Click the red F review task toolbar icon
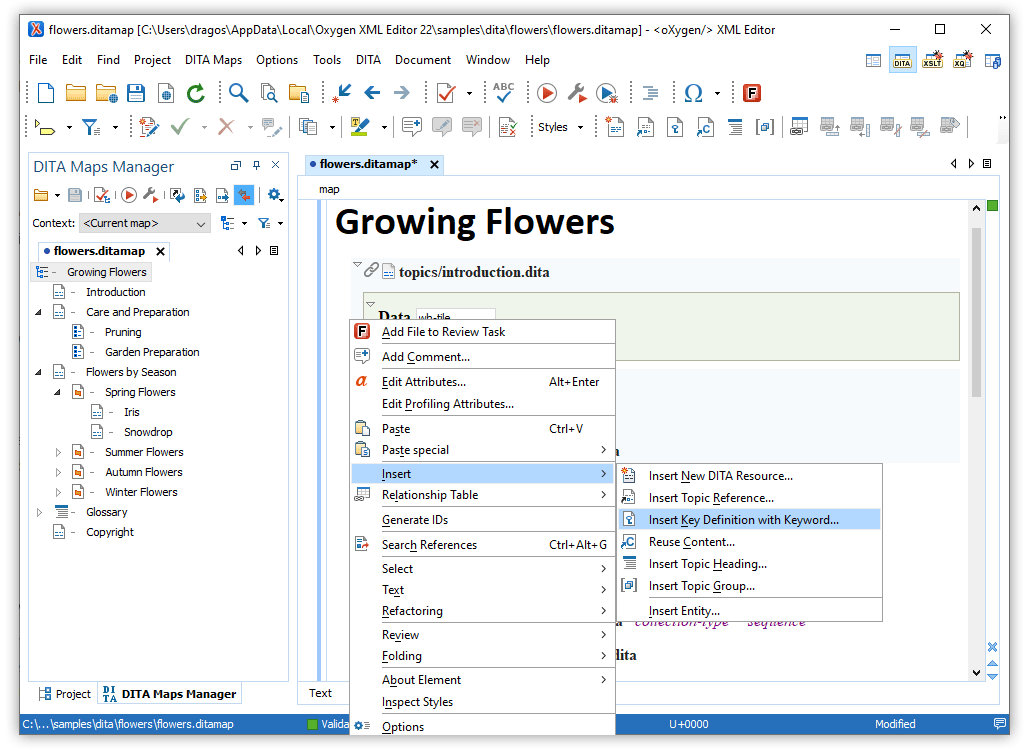Image resolution: width=1030 pixels, height=750 pixels. click(751, 93)
